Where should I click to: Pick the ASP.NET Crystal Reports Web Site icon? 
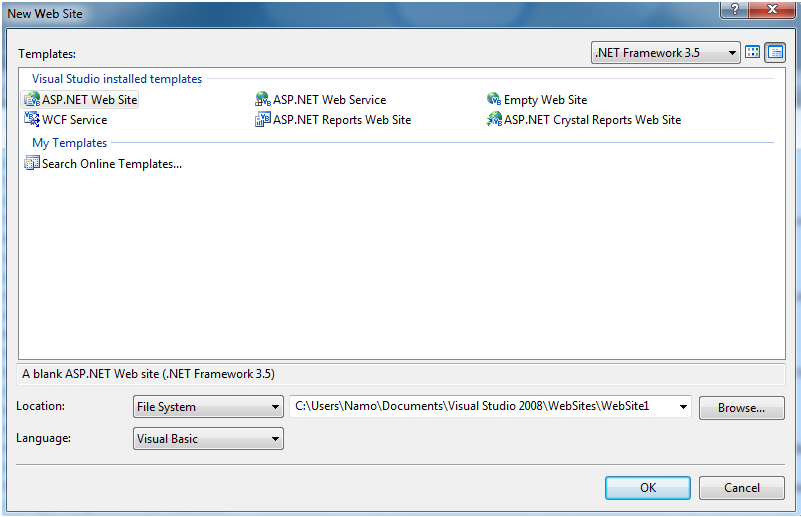point(493,120)
